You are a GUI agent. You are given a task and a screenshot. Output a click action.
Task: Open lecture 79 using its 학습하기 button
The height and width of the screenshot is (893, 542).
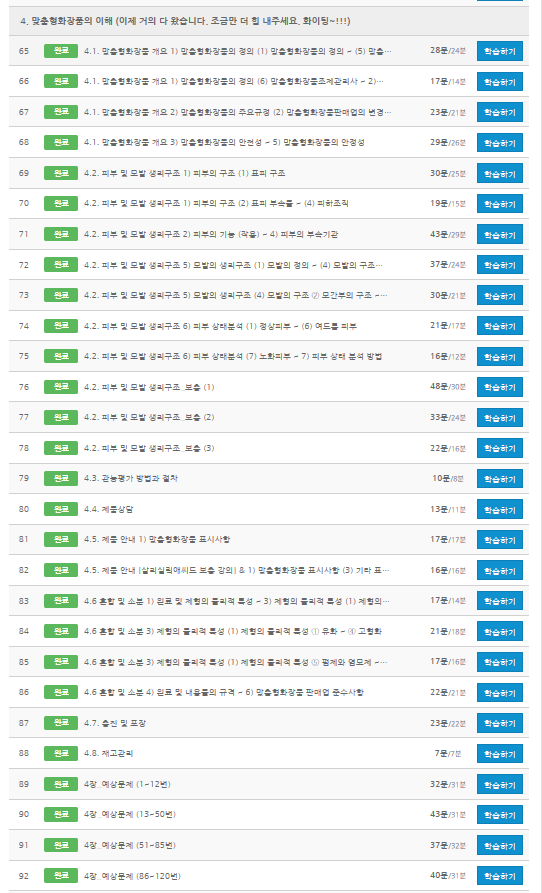click(x=499, y=479)
